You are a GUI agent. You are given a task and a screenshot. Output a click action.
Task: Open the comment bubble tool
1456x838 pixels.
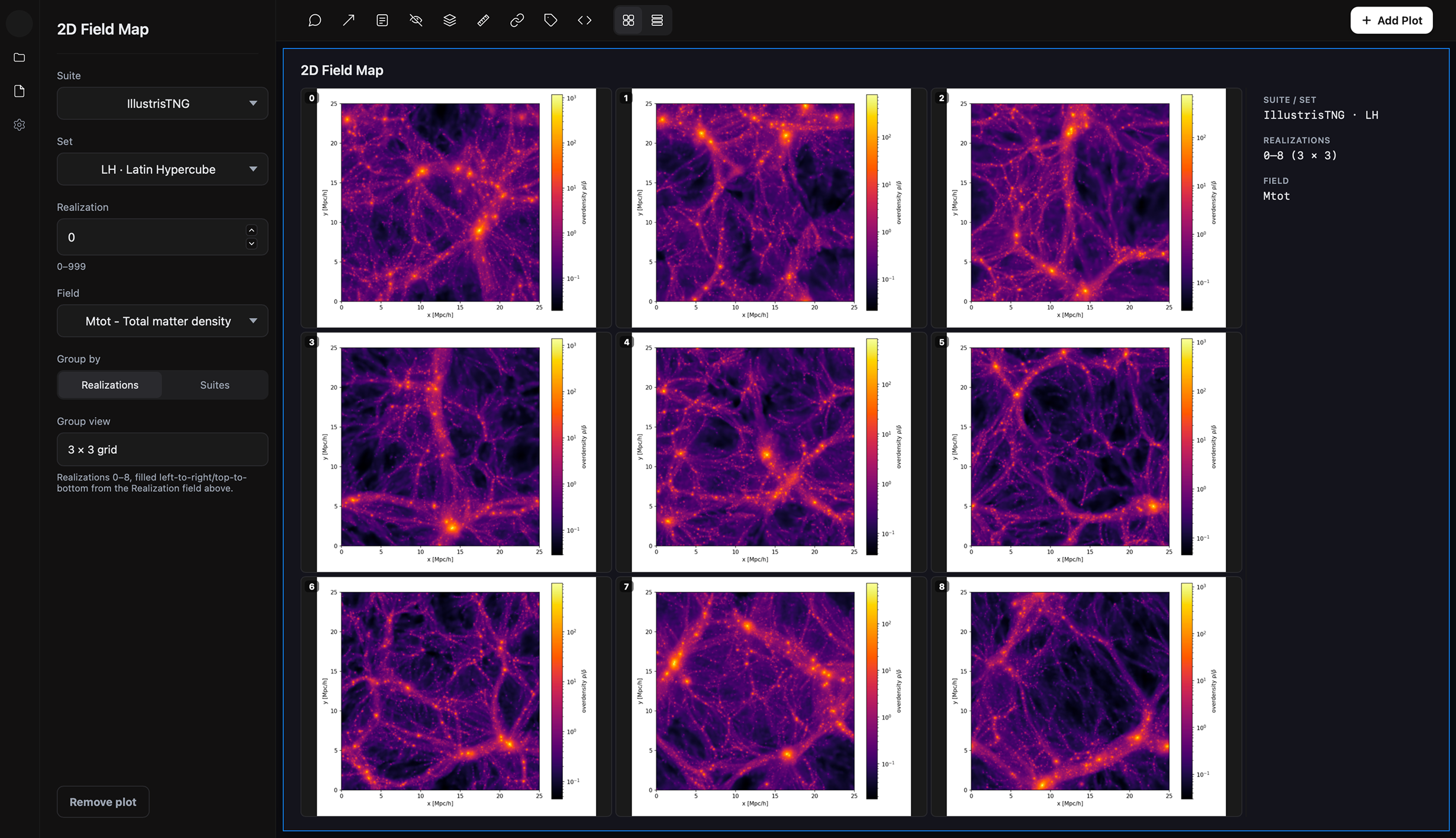point(315,21)
